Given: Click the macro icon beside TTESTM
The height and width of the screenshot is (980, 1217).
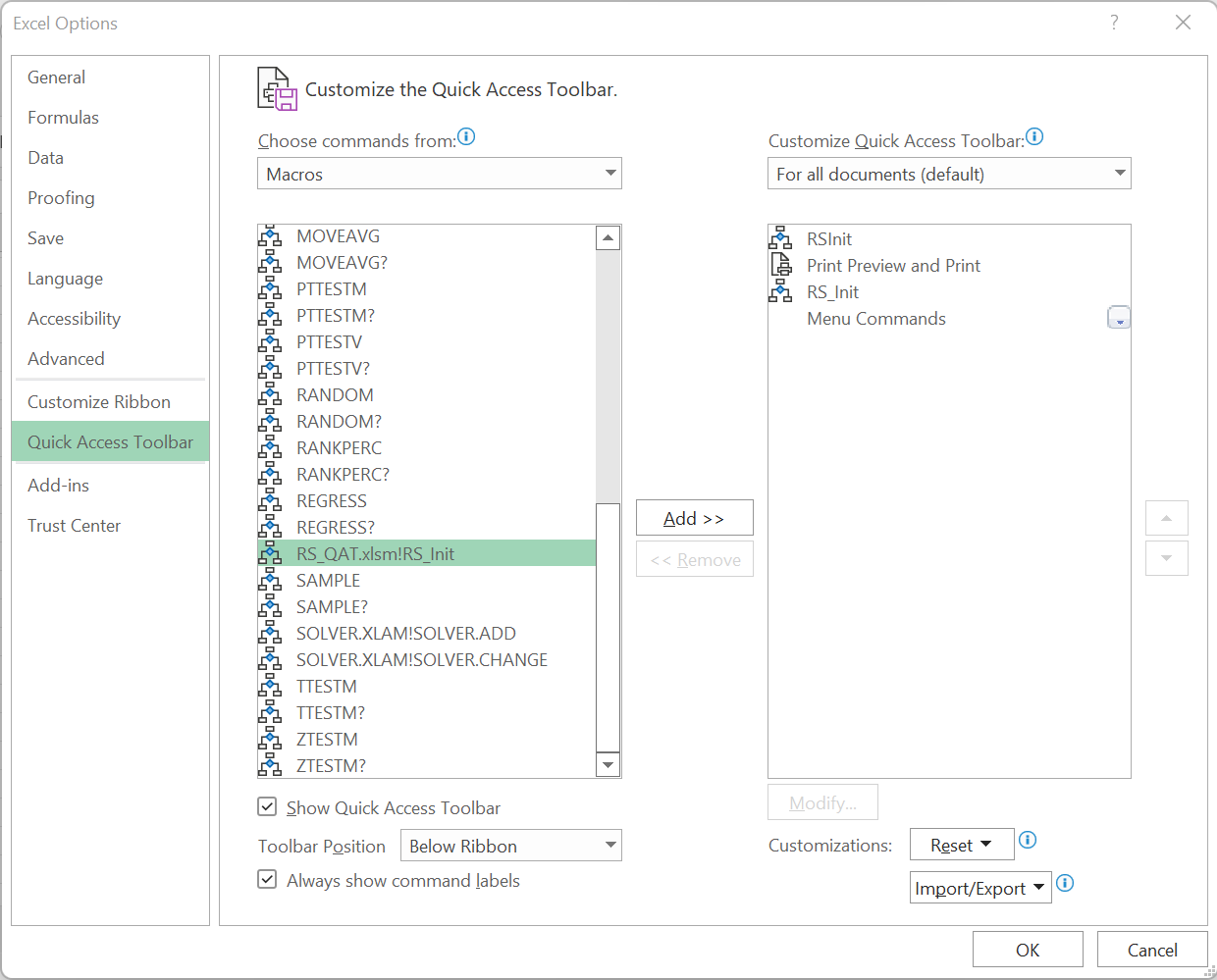Looking at the screenshot, I should [269, 687].
